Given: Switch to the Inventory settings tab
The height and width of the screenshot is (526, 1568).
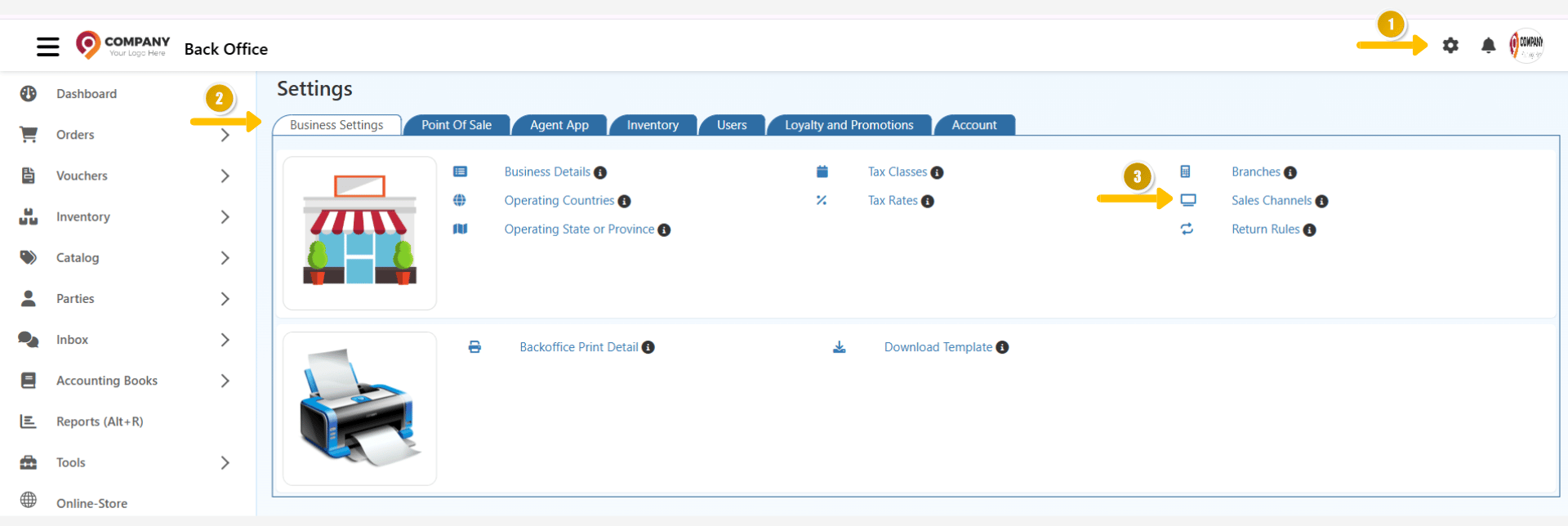Looking at the screenshot, I should click(x=653, y=125).
